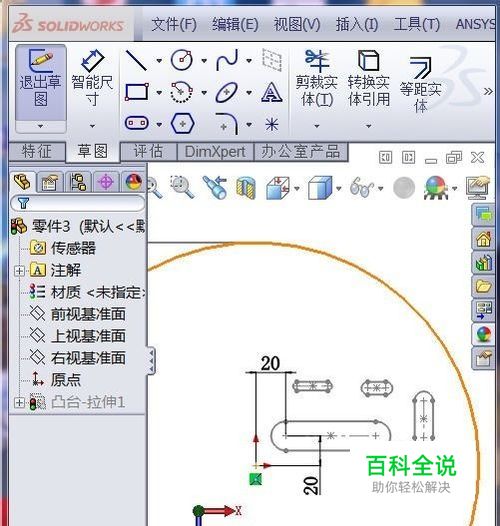Open the 编辑(E) menu
The height and width of the screenshot is (526, 500).
(x=235, y=24)
